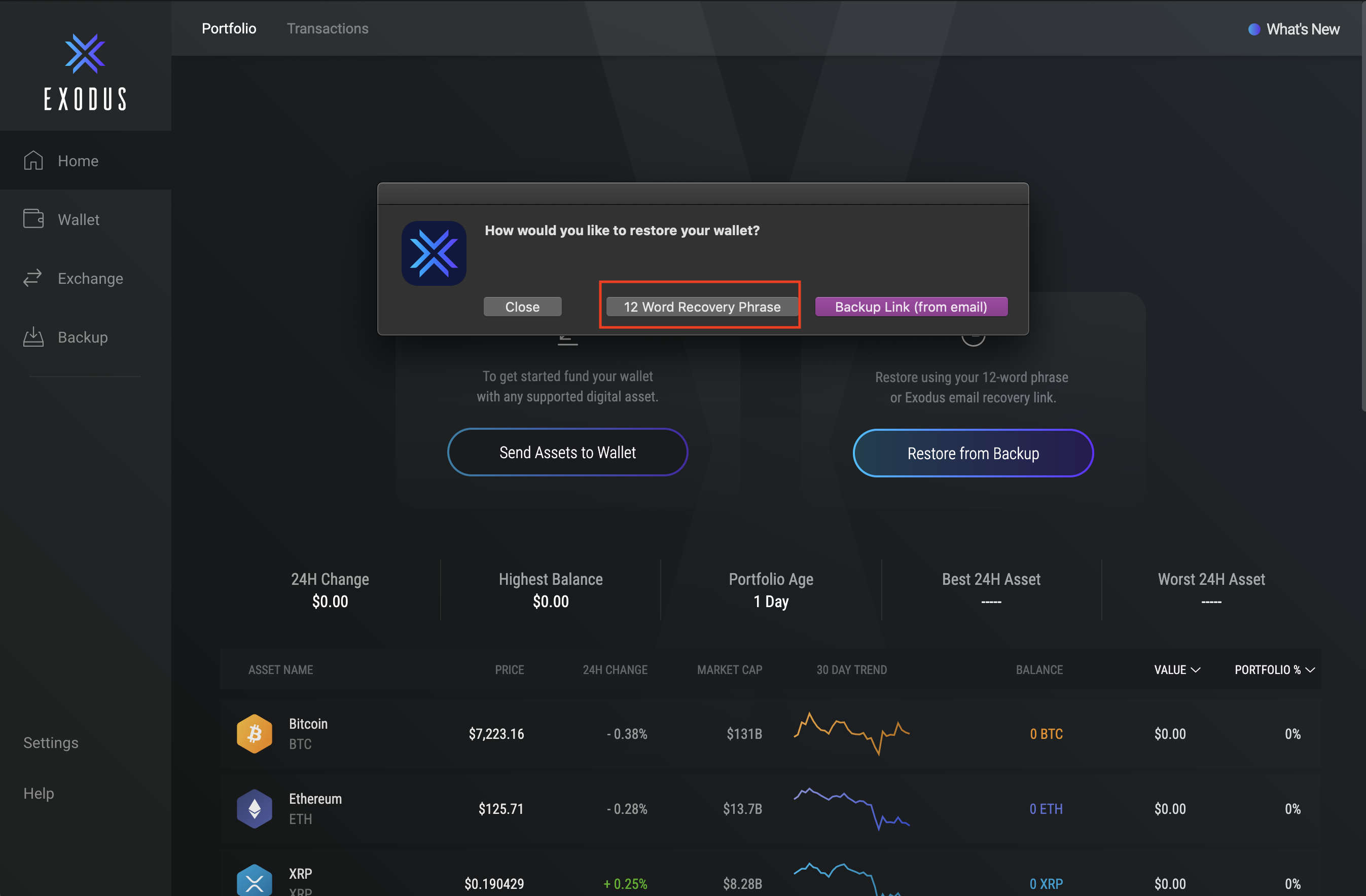Click the 0 ETH balance
Image resolution: width=1366 pixels, height=896 pixels.
pyautogui.click(x=1046, y=809)
